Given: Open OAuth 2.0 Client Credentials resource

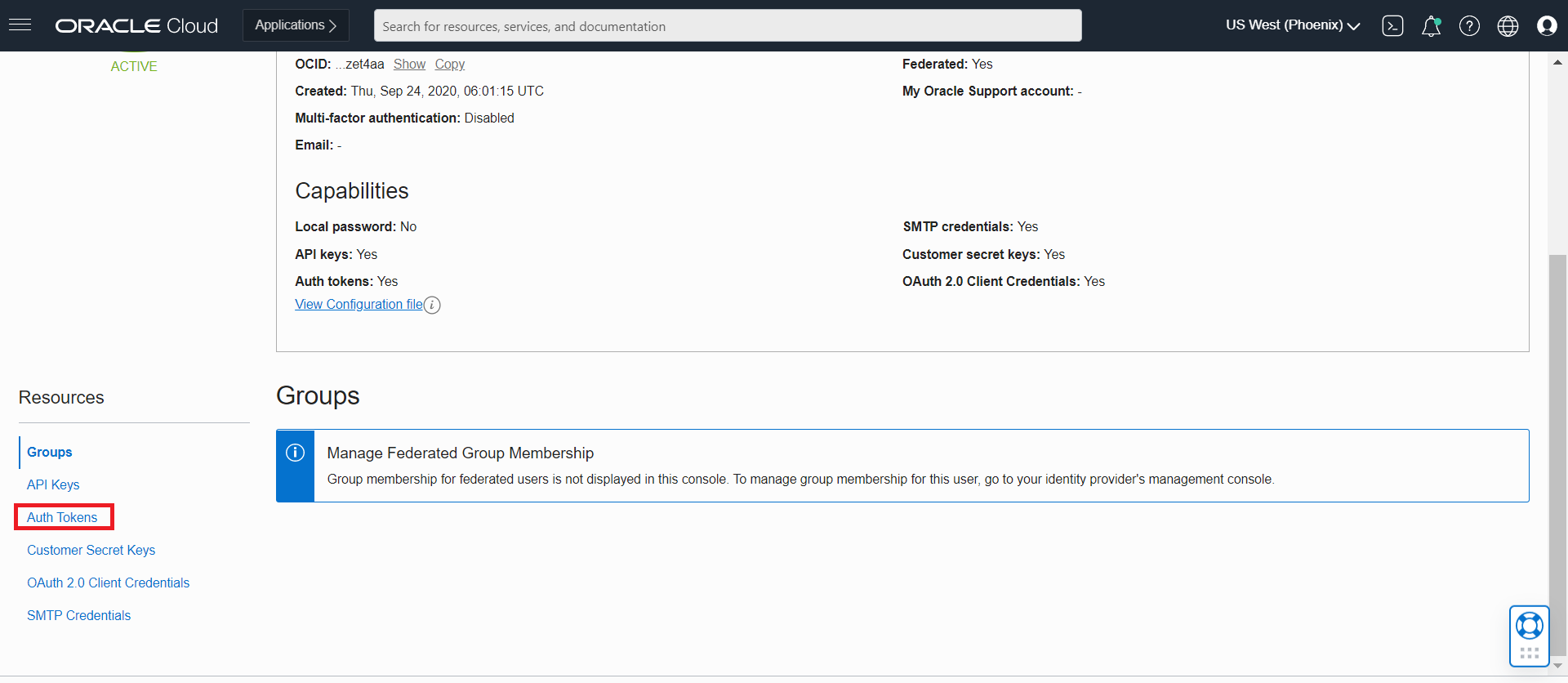Looking at the screenshot, I should coord(108,583).
